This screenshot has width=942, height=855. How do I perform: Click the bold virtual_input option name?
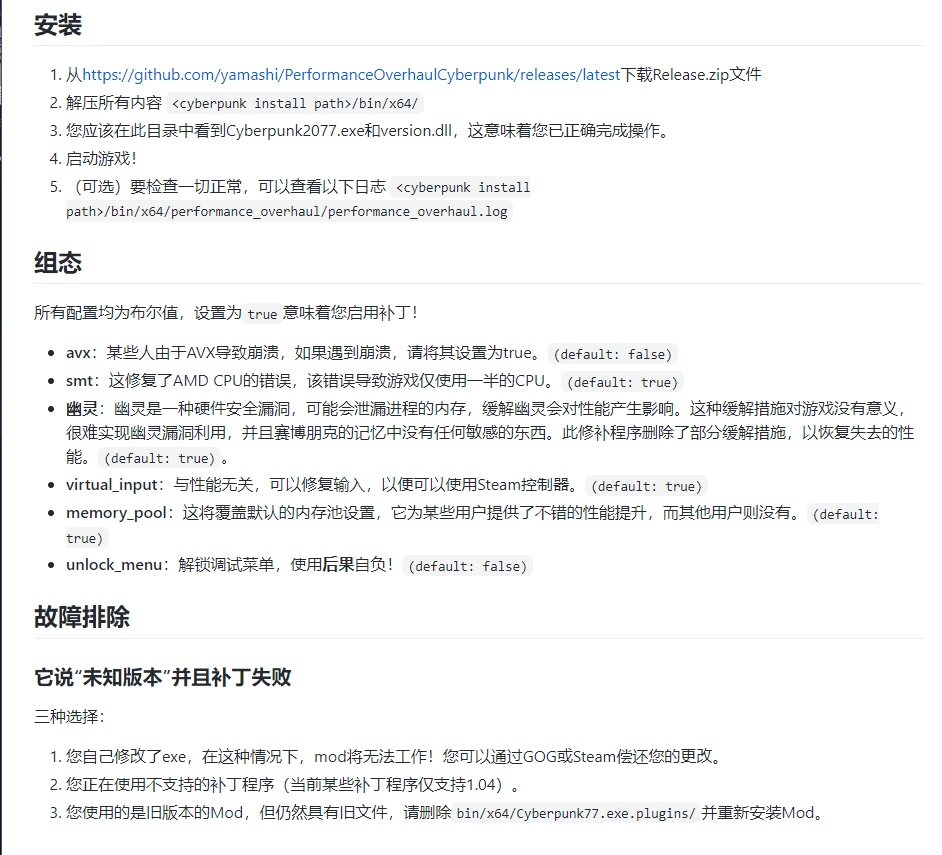click(x=112, y=485)
